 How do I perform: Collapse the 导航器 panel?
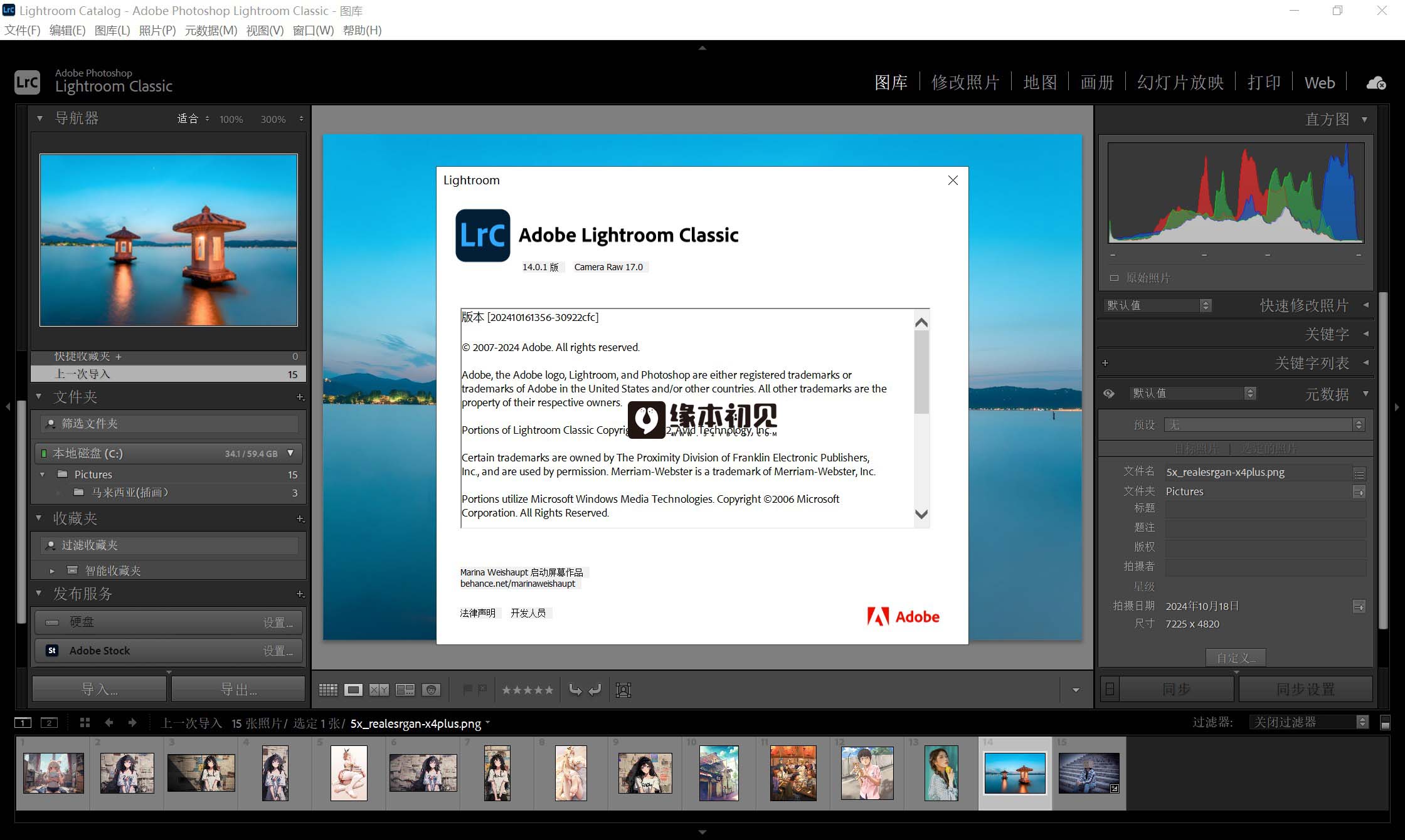pos(40,118)
